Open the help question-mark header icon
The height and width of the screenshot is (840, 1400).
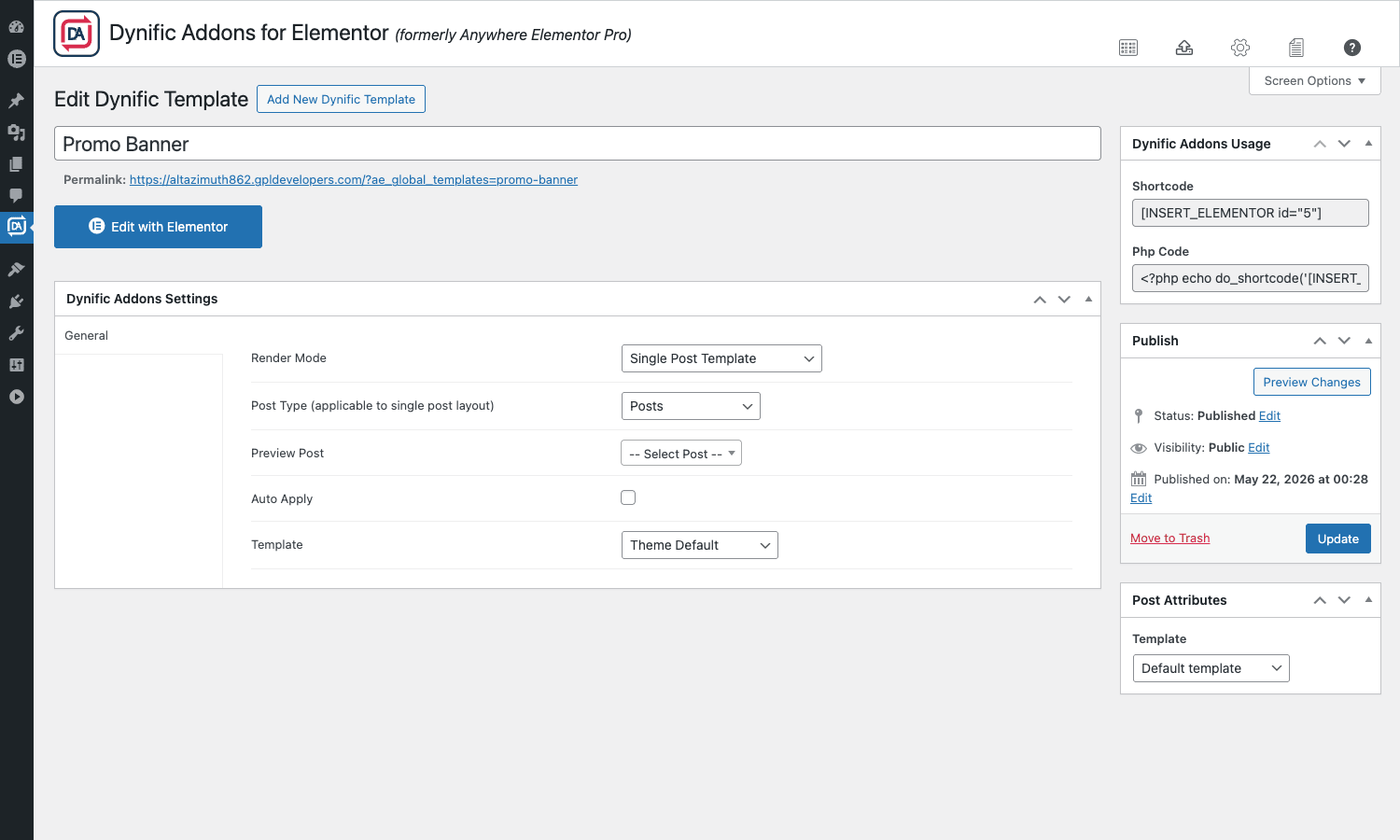coord(1352,48)
